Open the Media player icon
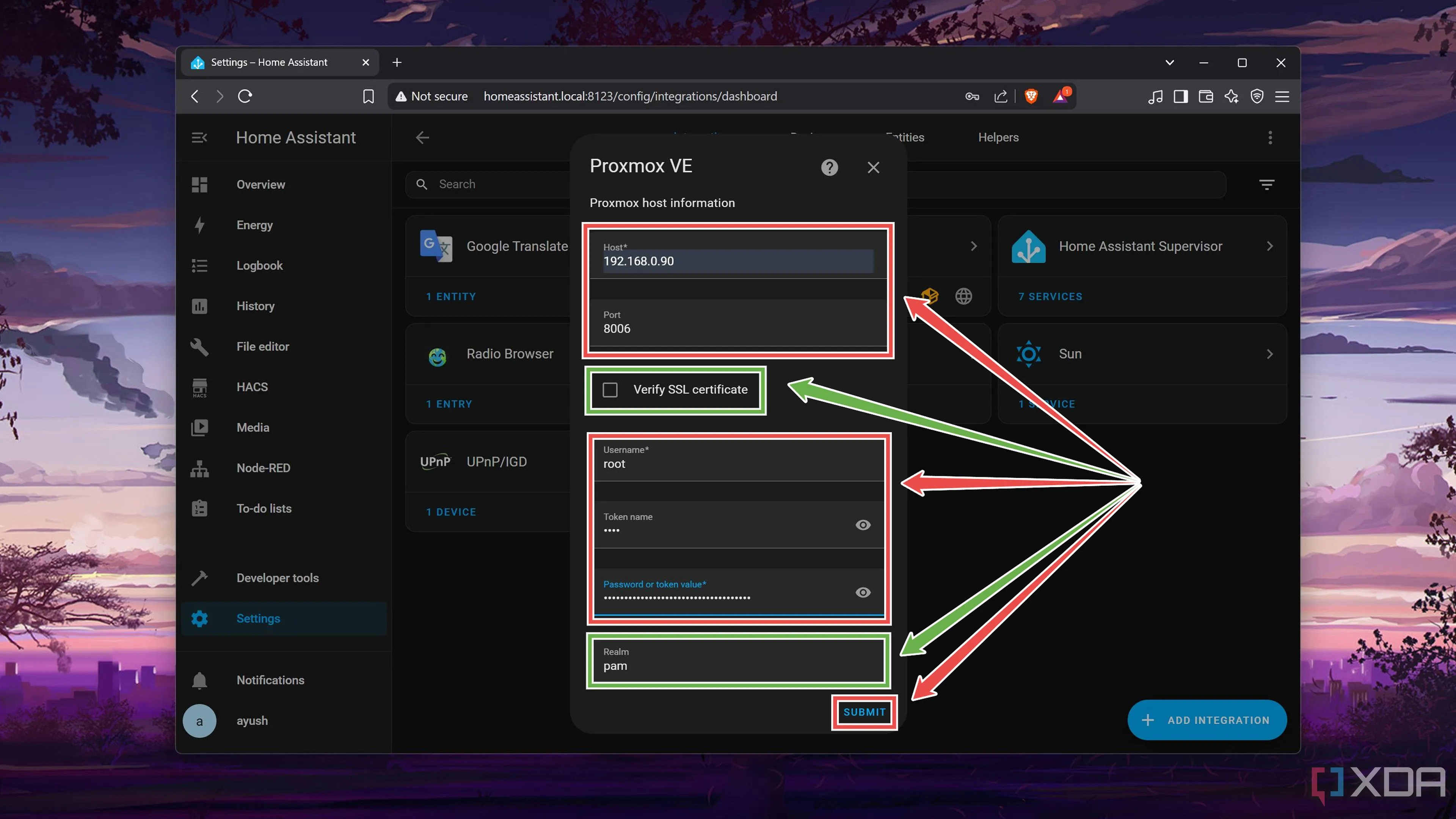The height and width of the screenshot is (819, 1456). coord(199,427)
